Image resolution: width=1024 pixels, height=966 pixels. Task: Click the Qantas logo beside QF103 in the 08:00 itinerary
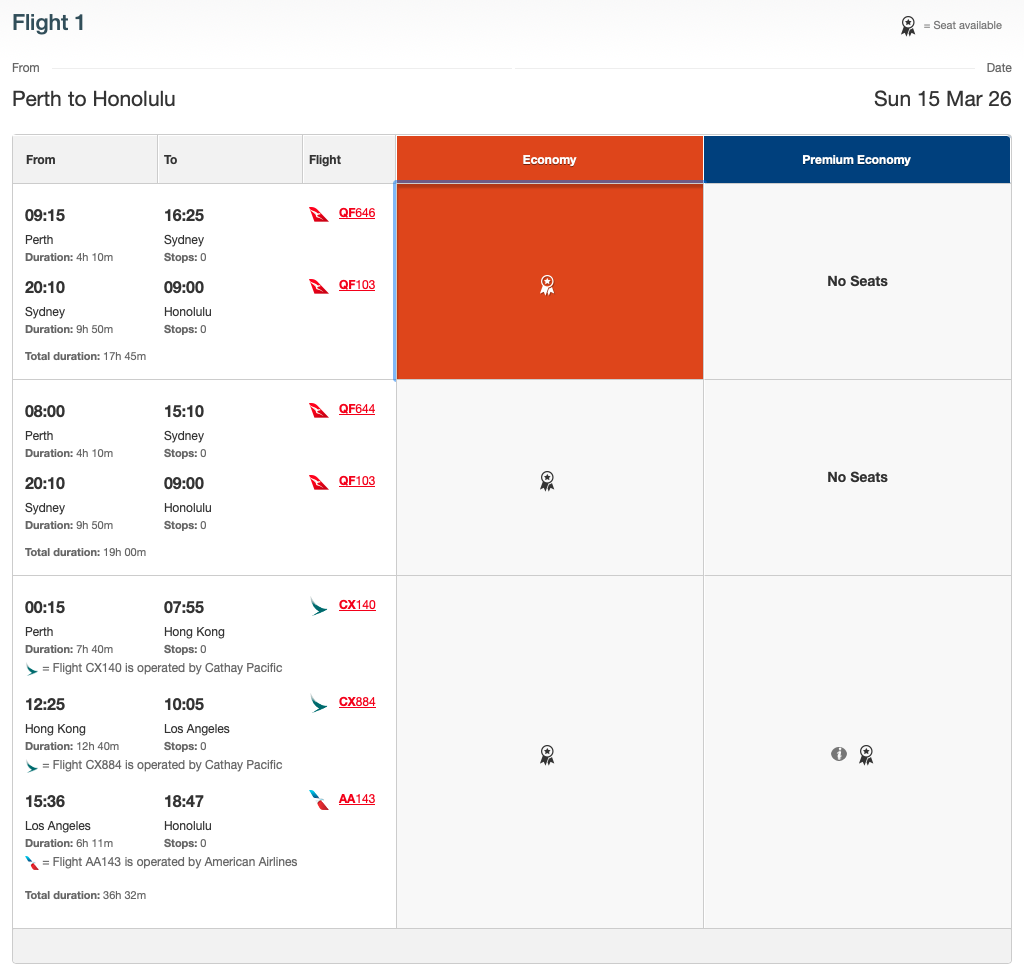pyautogui.click(x=319, y=482)
